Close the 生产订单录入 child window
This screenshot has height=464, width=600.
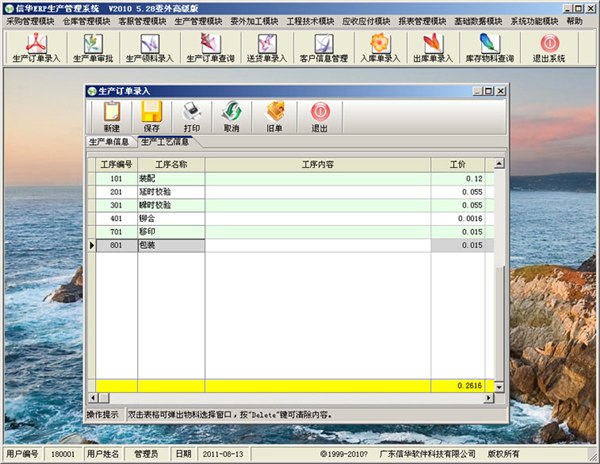point(501,91)
